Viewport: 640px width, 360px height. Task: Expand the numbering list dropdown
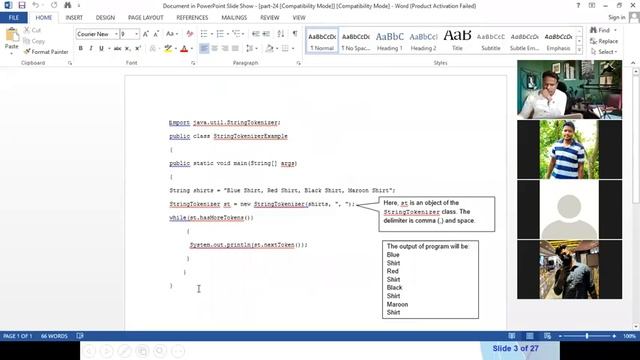click(228, 34)
